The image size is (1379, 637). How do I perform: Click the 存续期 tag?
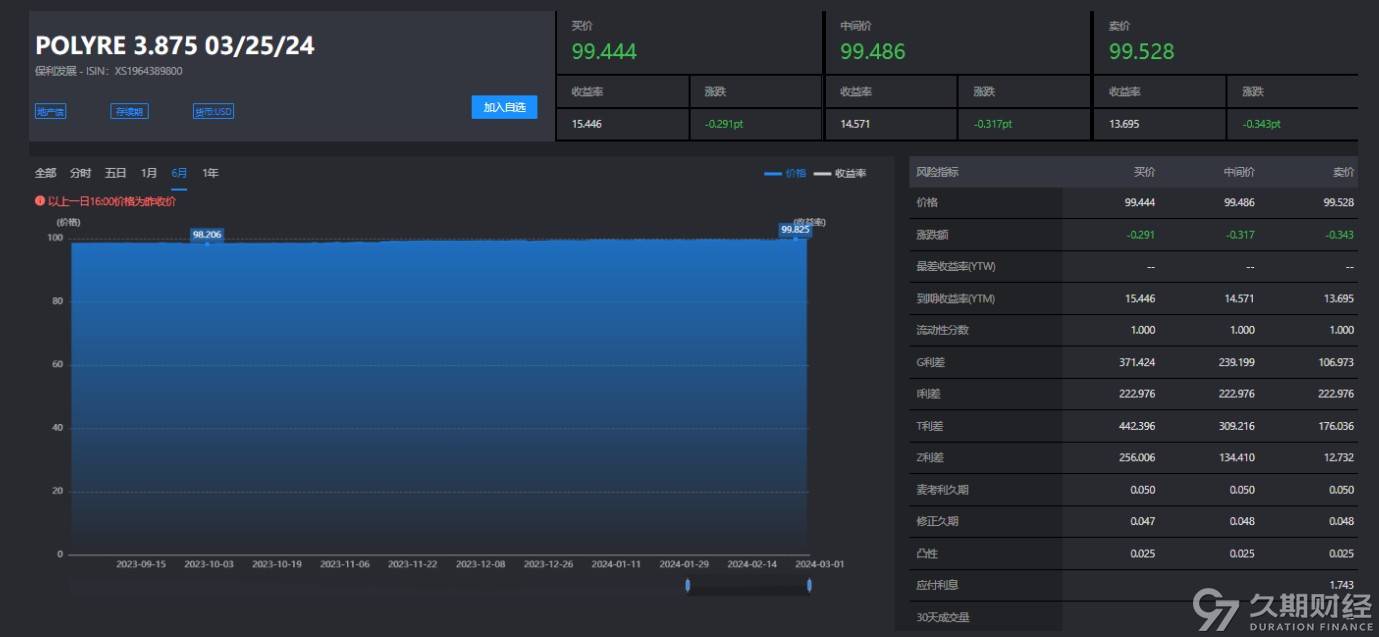tap(129, 111)
